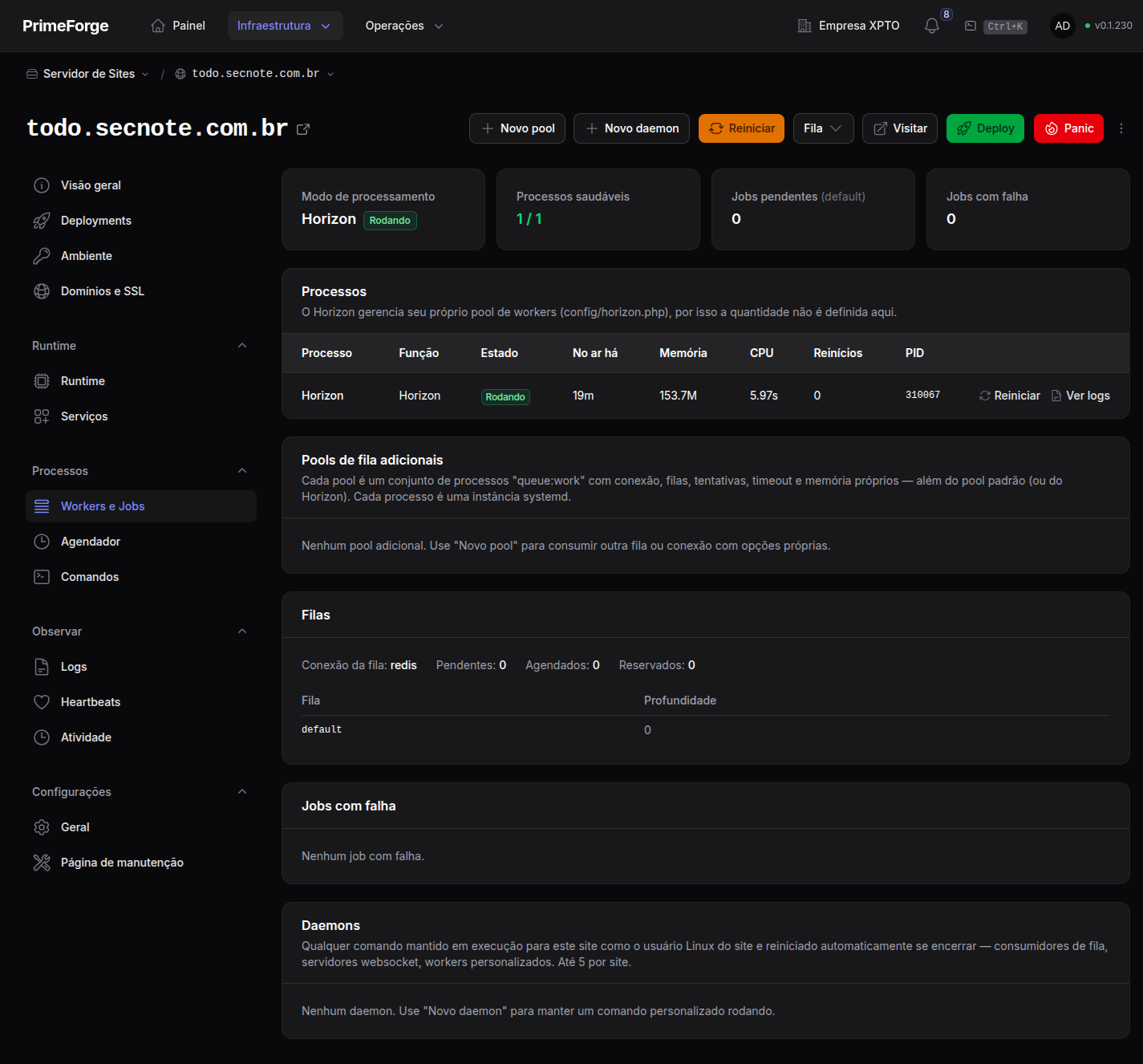Viewport: 1143px width, 1064px height.
Task: Collapse the Observar sidebar section
Action: pyautogui.click(x=242, y=631)
